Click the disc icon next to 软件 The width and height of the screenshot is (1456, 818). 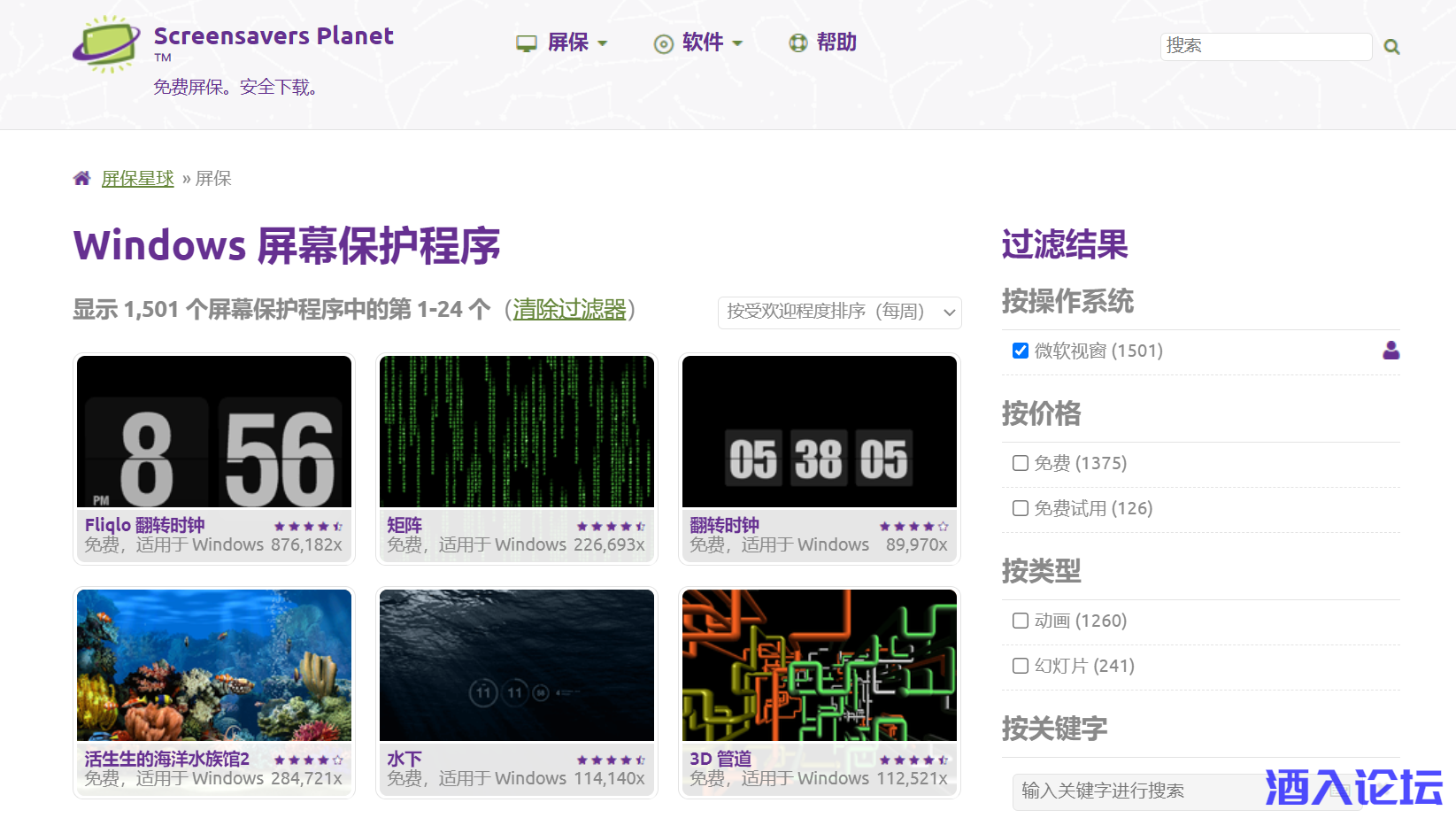(x=663, y=43)
